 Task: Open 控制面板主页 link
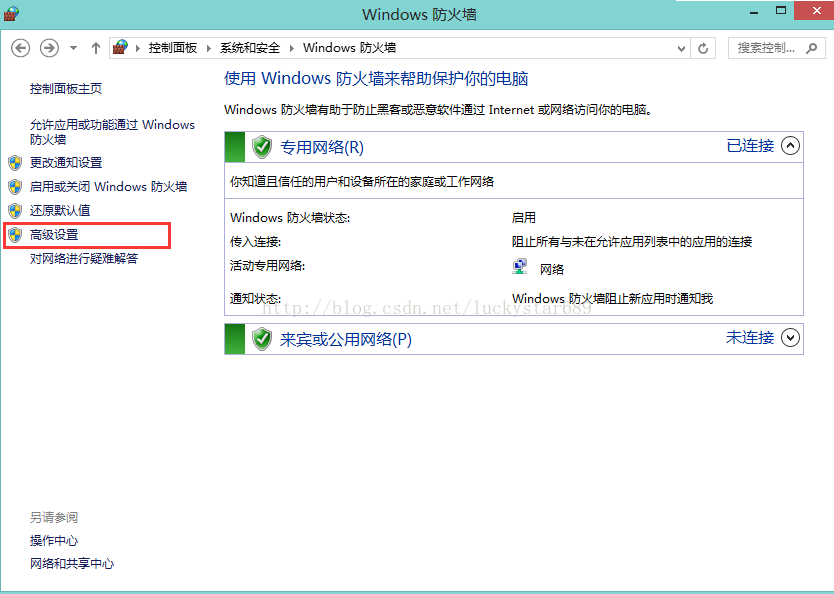pos(66,89)
